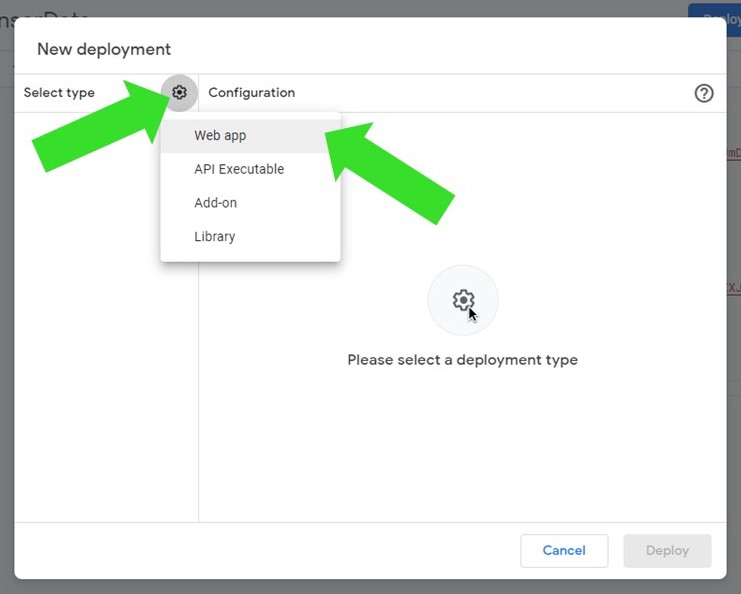Click the 'Please select a deployment type' text
Screen dimensions: 741x594
(462, 360)
